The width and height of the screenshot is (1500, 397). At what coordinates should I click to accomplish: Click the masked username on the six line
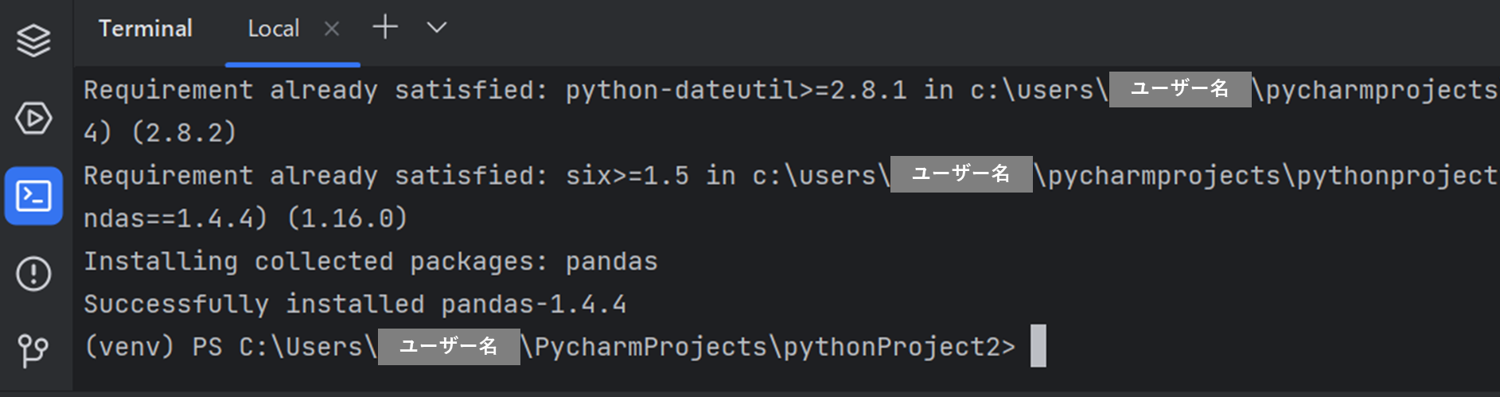click(x=961, y=175)
